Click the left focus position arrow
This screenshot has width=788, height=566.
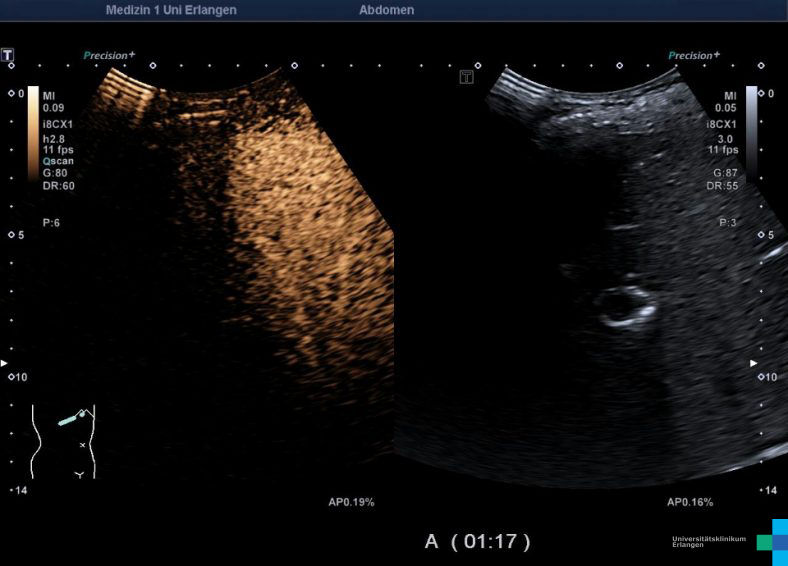click(x=4, y=362)
